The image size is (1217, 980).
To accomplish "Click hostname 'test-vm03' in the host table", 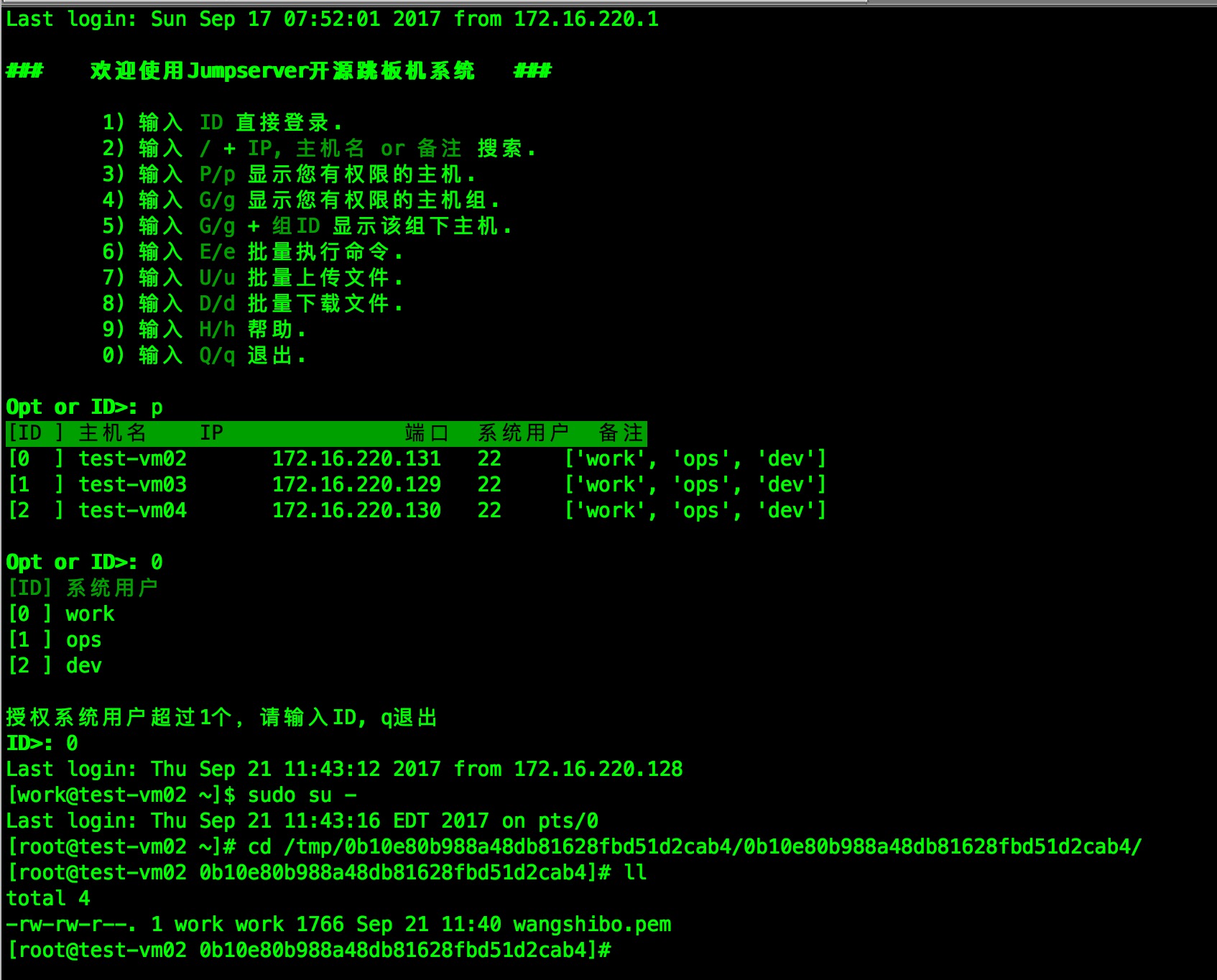I will (133, 484).
